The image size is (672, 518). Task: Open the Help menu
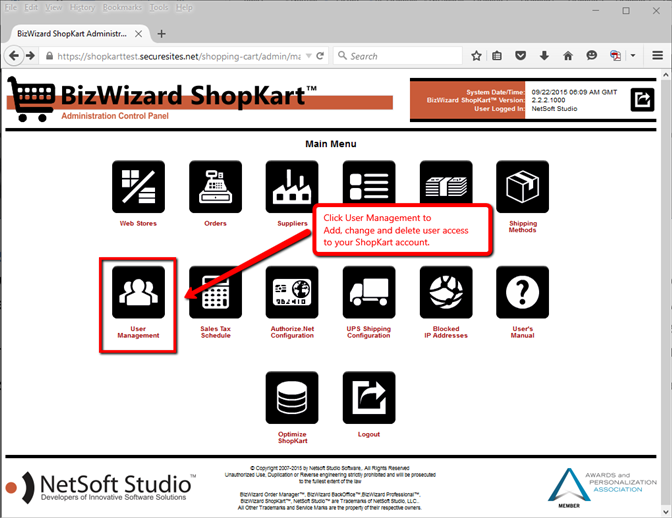(184, 8)
